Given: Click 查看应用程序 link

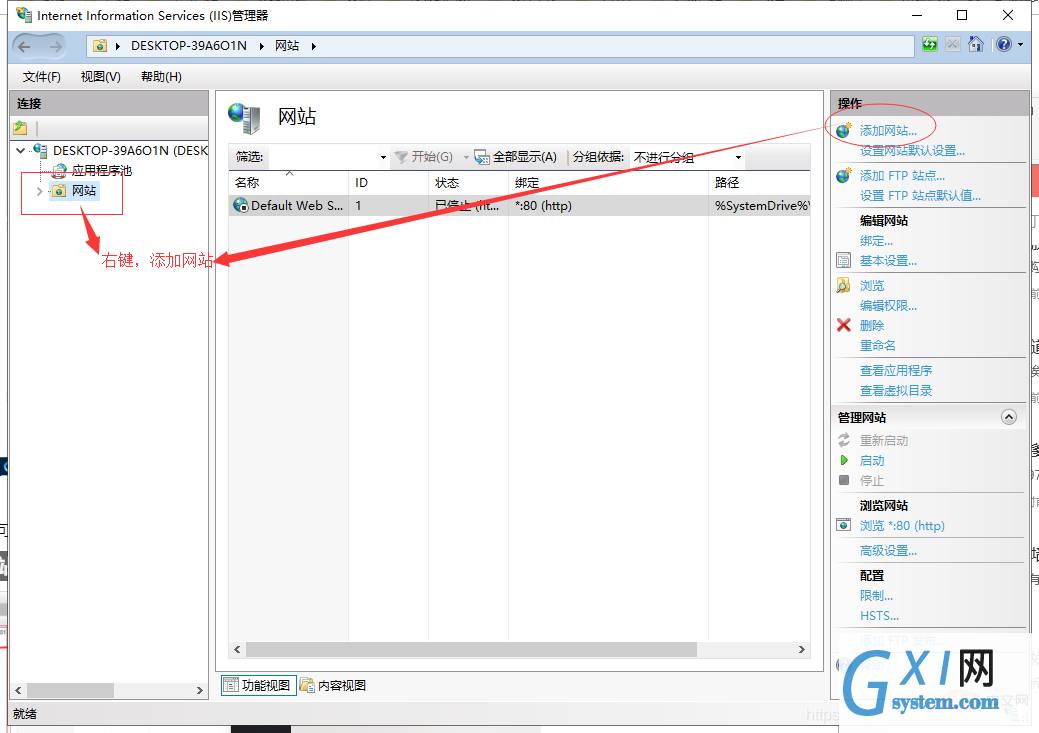Looking at the screenshot, I should pyautogui.click(x=896, y=370).
